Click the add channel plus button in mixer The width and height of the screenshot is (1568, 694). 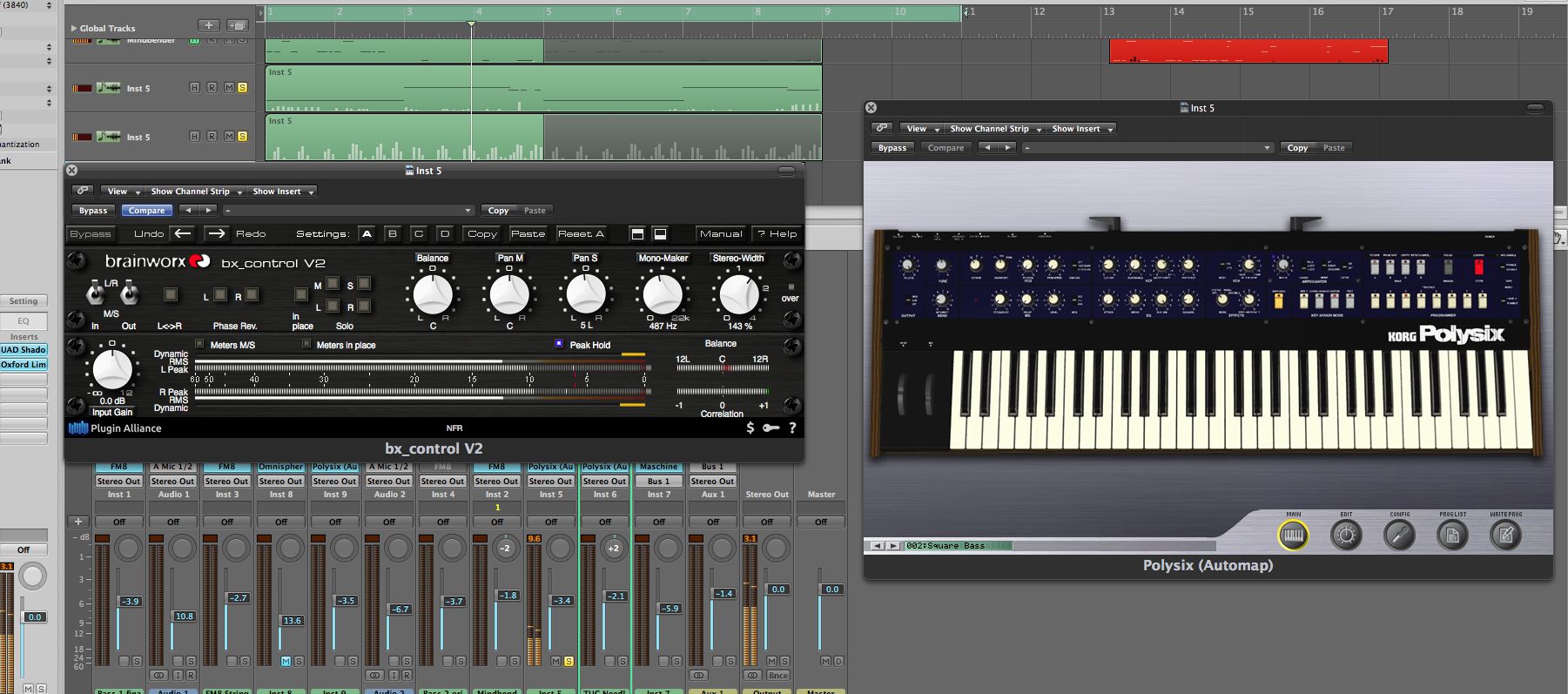(77, 522)
